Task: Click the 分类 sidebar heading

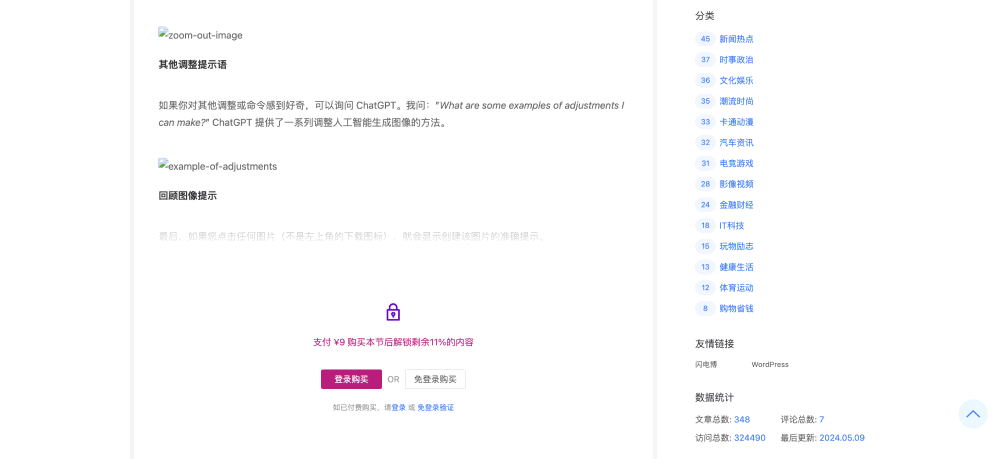Action: point(705,16)
